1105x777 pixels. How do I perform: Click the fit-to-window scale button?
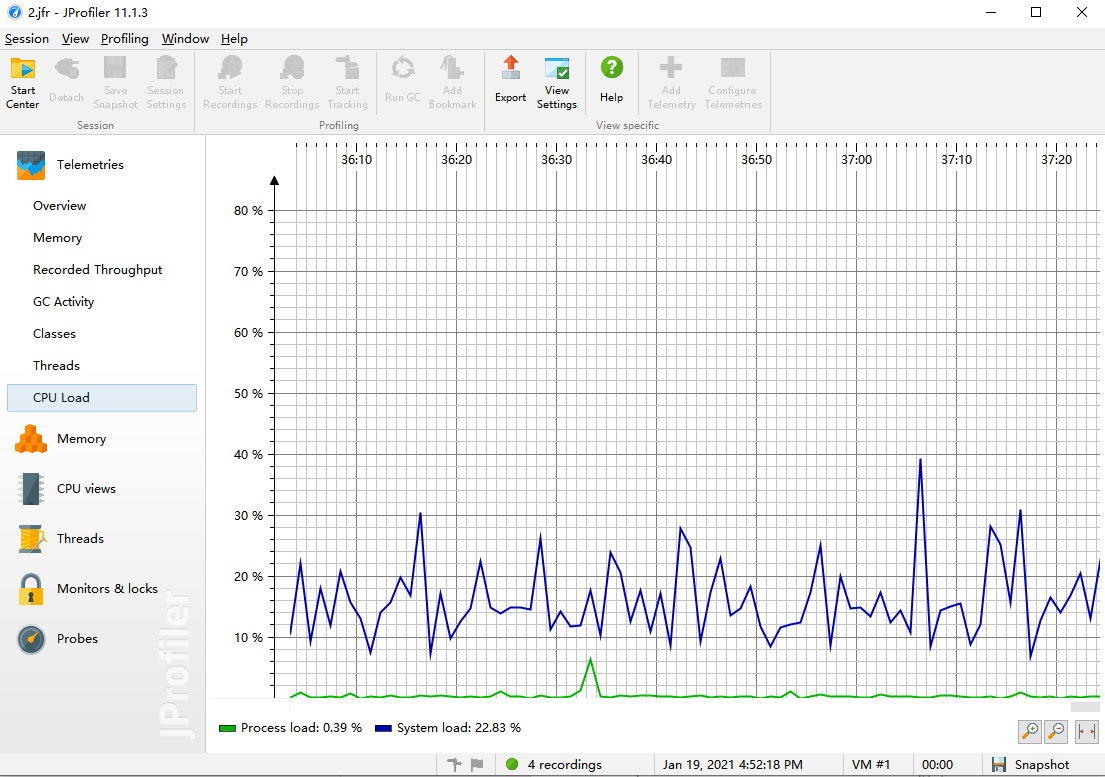1086,731
